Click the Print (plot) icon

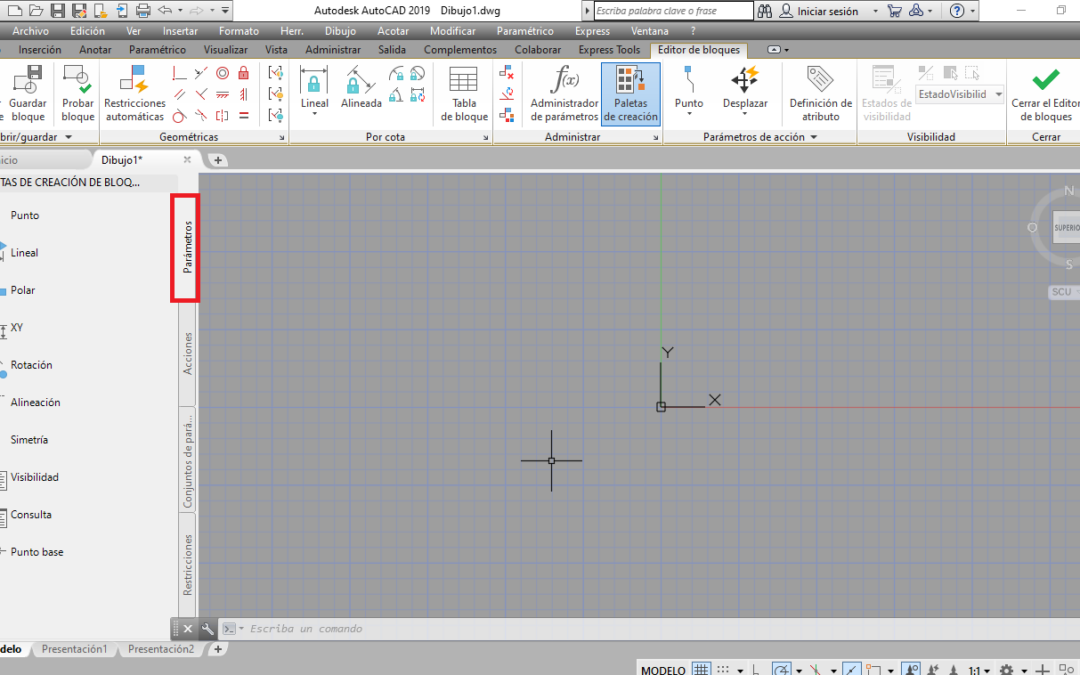(x=143, y=10)
